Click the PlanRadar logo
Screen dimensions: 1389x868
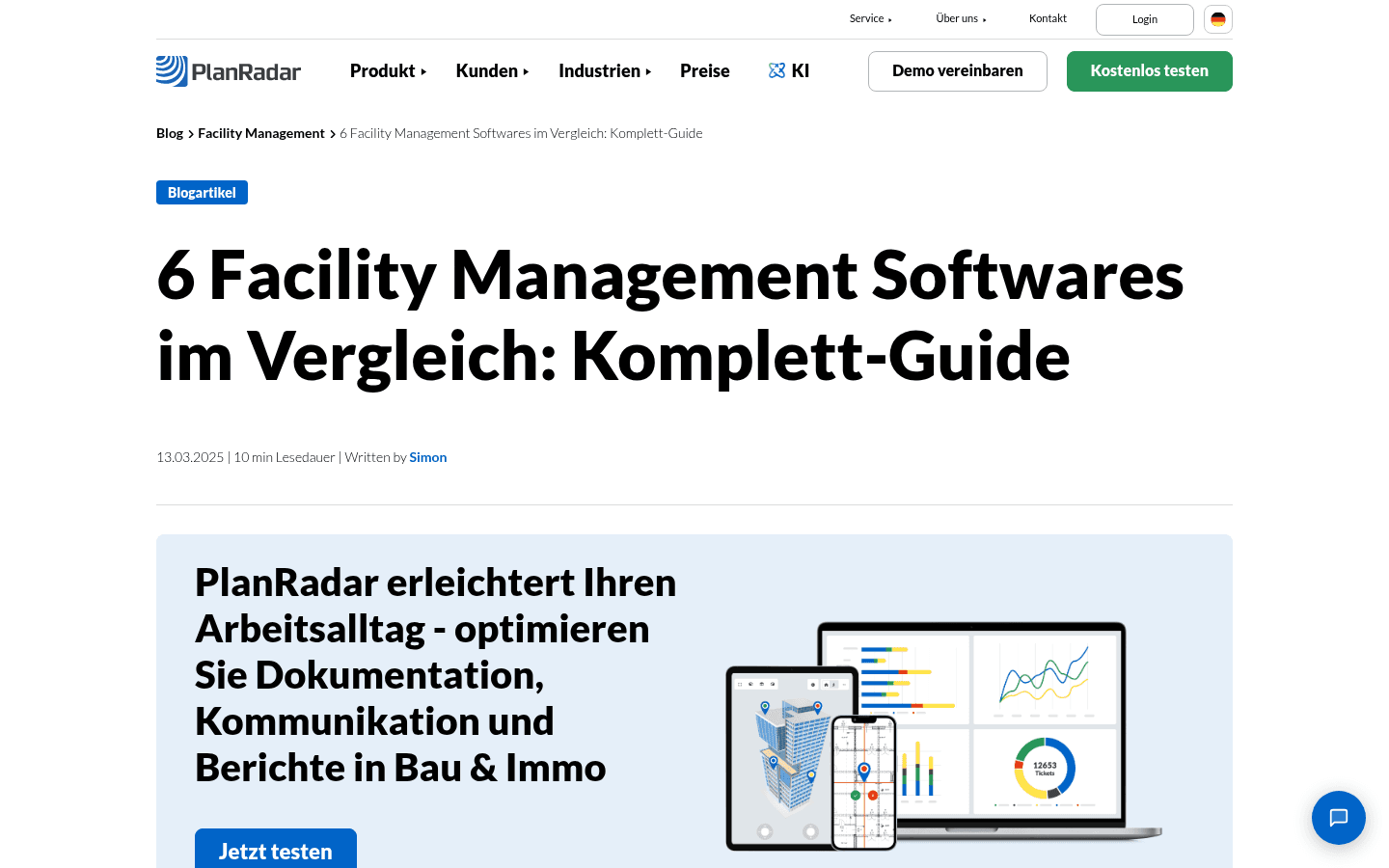(229, 71)
